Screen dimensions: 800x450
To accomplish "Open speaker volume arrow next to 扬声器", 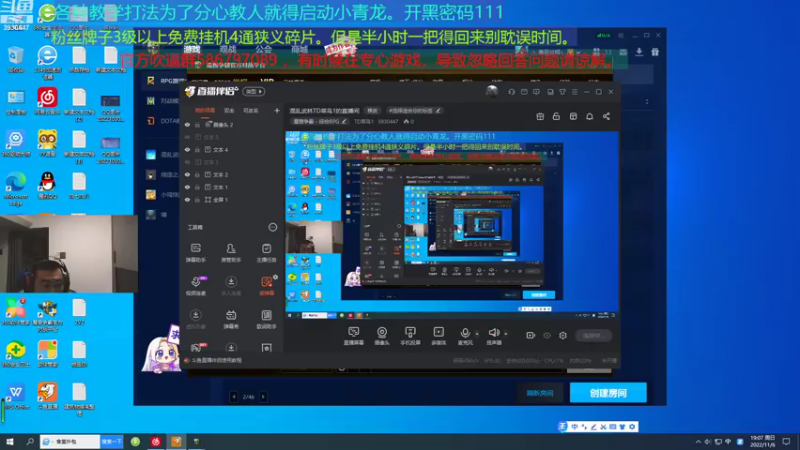I will pyautogui.click(x=506, y=334).
